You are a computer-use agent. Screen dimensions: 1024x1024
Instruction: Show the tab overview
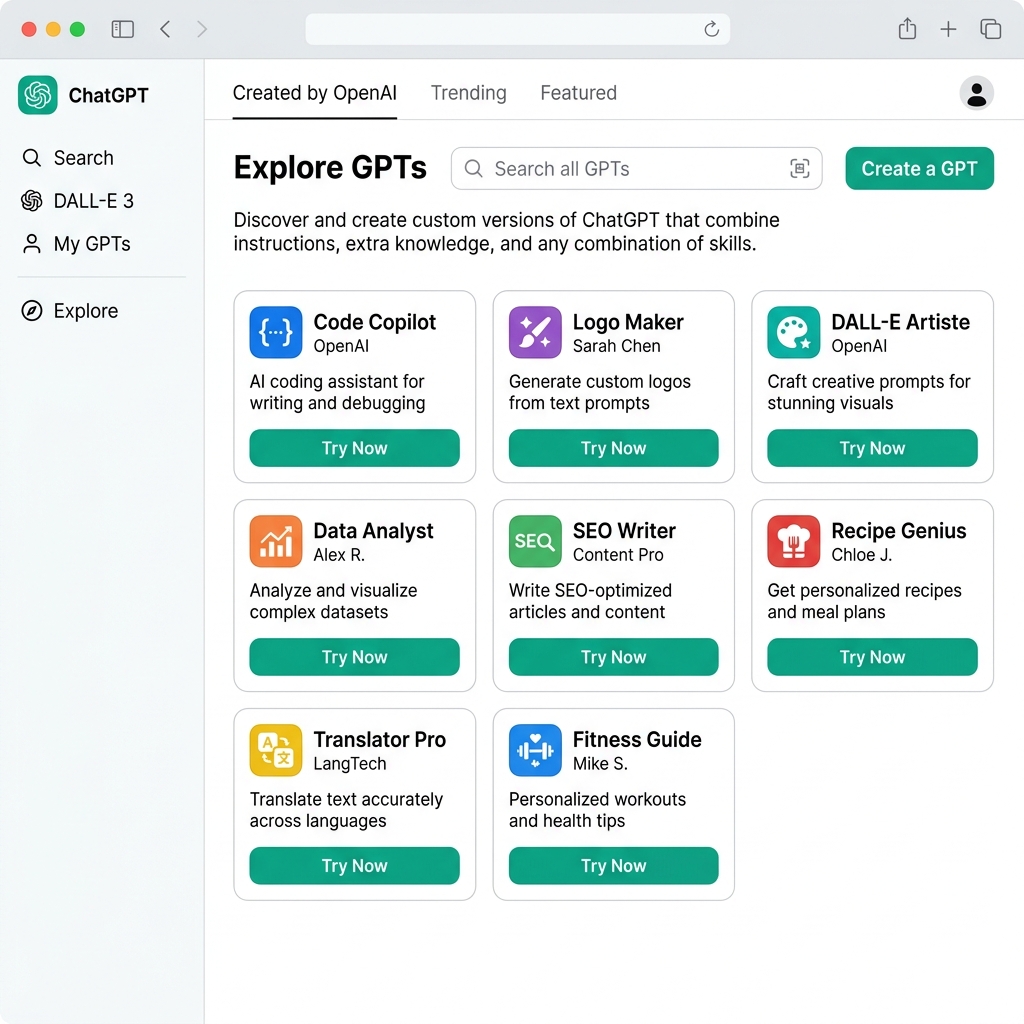coord(990,29)
